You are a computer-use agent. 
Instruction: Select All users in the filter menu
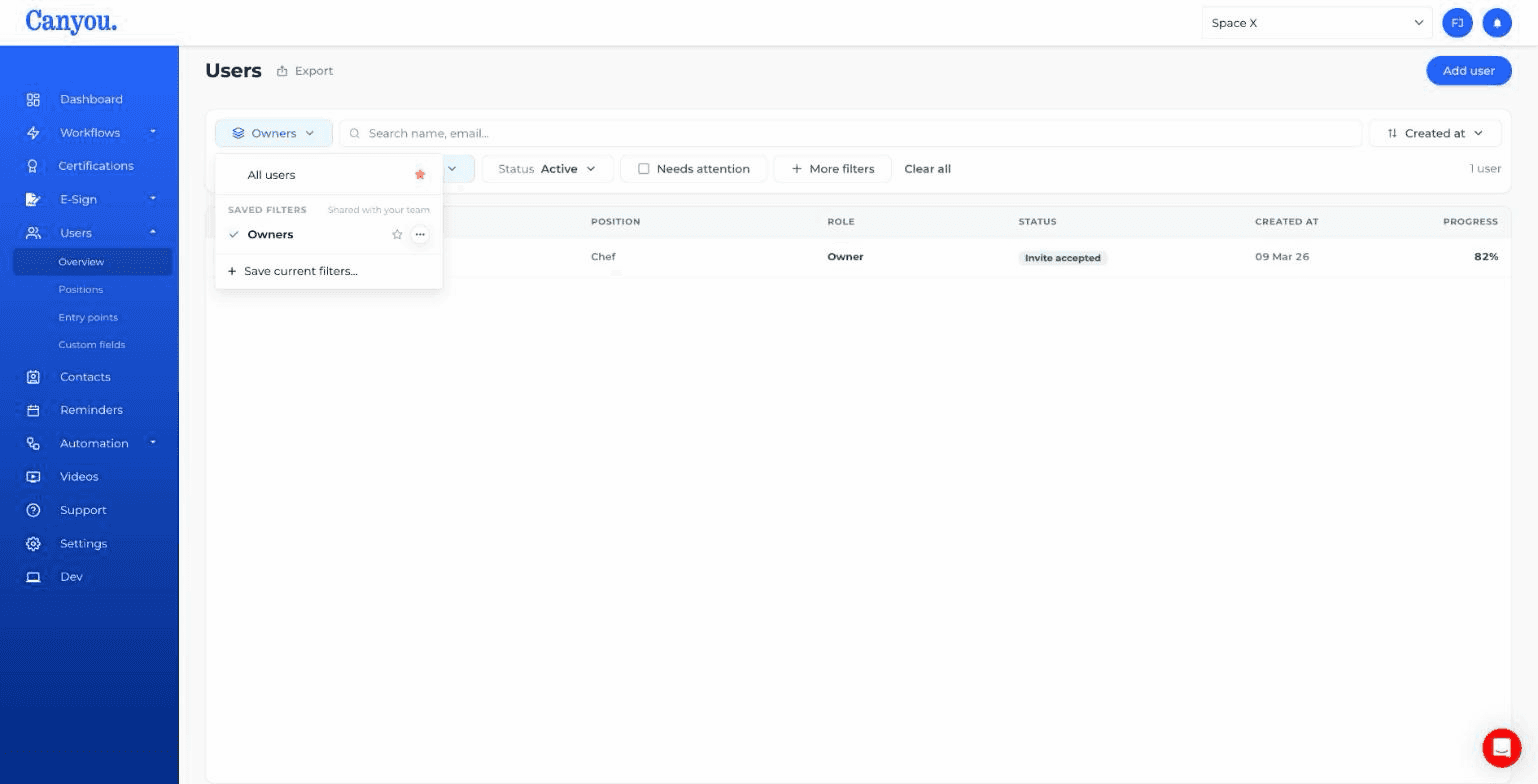[x=271, y=175]
